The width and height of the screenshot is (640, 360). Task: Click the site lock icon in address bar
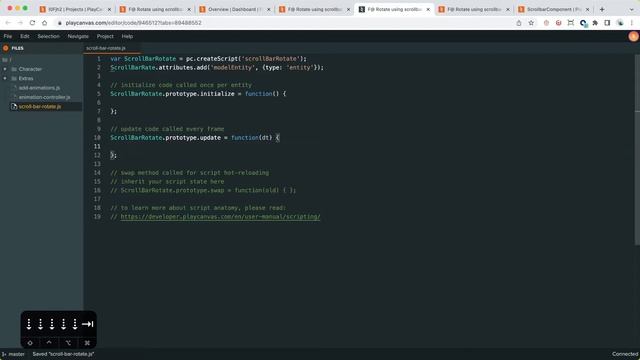[x=60, y=23]
